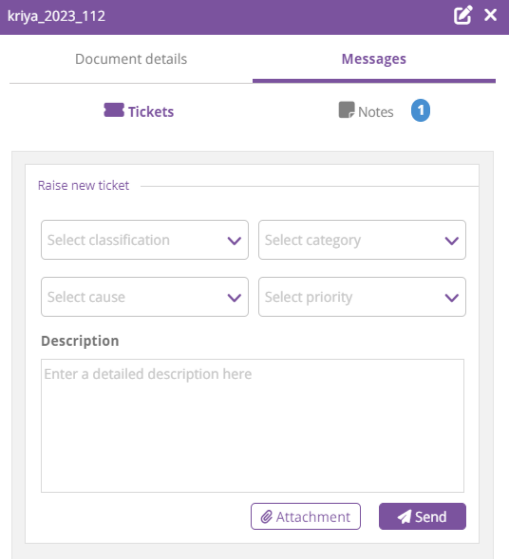
Task: Click the paper plane icon on Send
Action: click(x=404, y=517)
